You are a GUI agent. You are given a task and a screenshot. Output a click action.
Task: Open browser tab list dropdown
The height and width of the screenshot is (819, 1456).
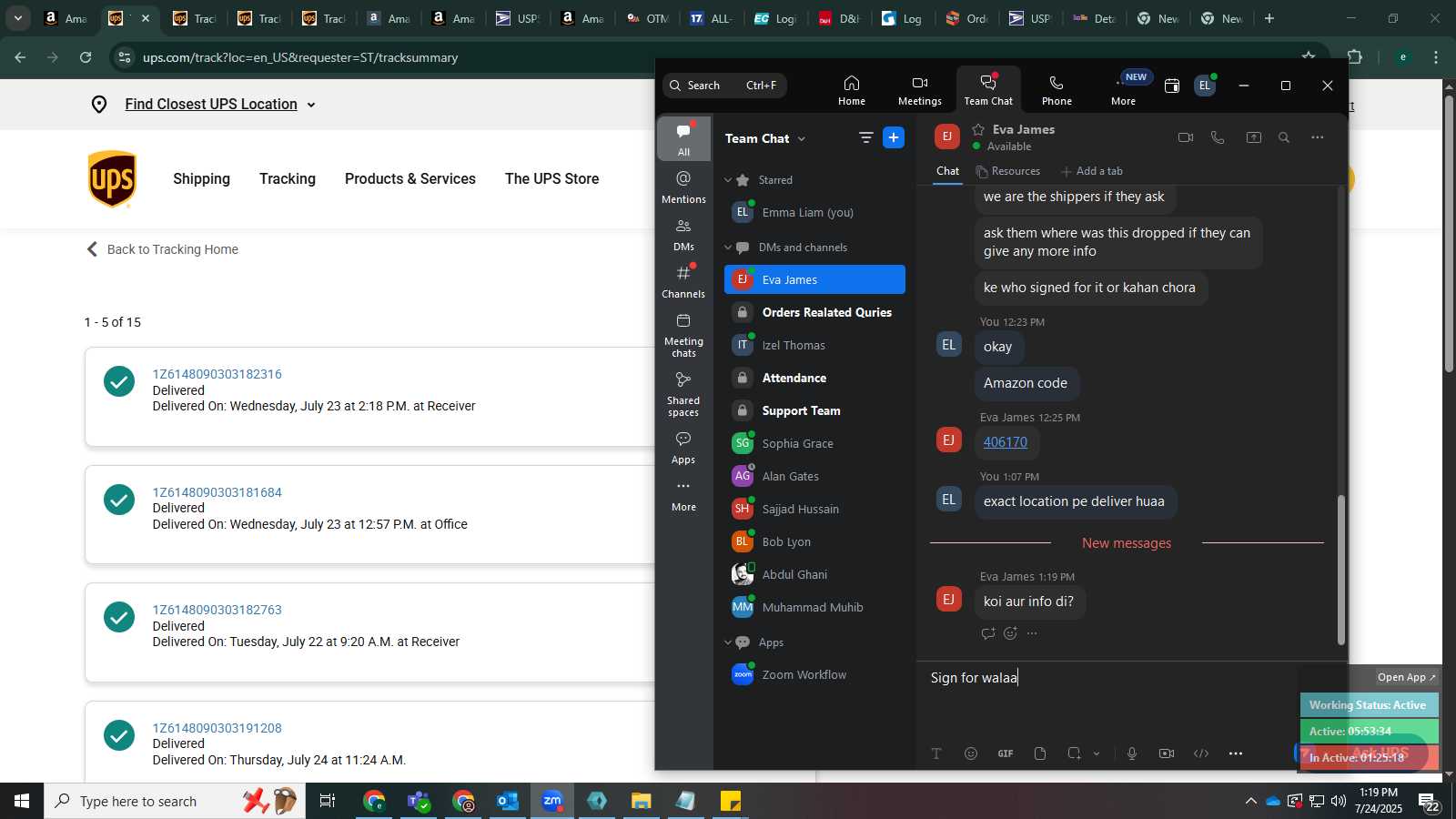(17, 18)
